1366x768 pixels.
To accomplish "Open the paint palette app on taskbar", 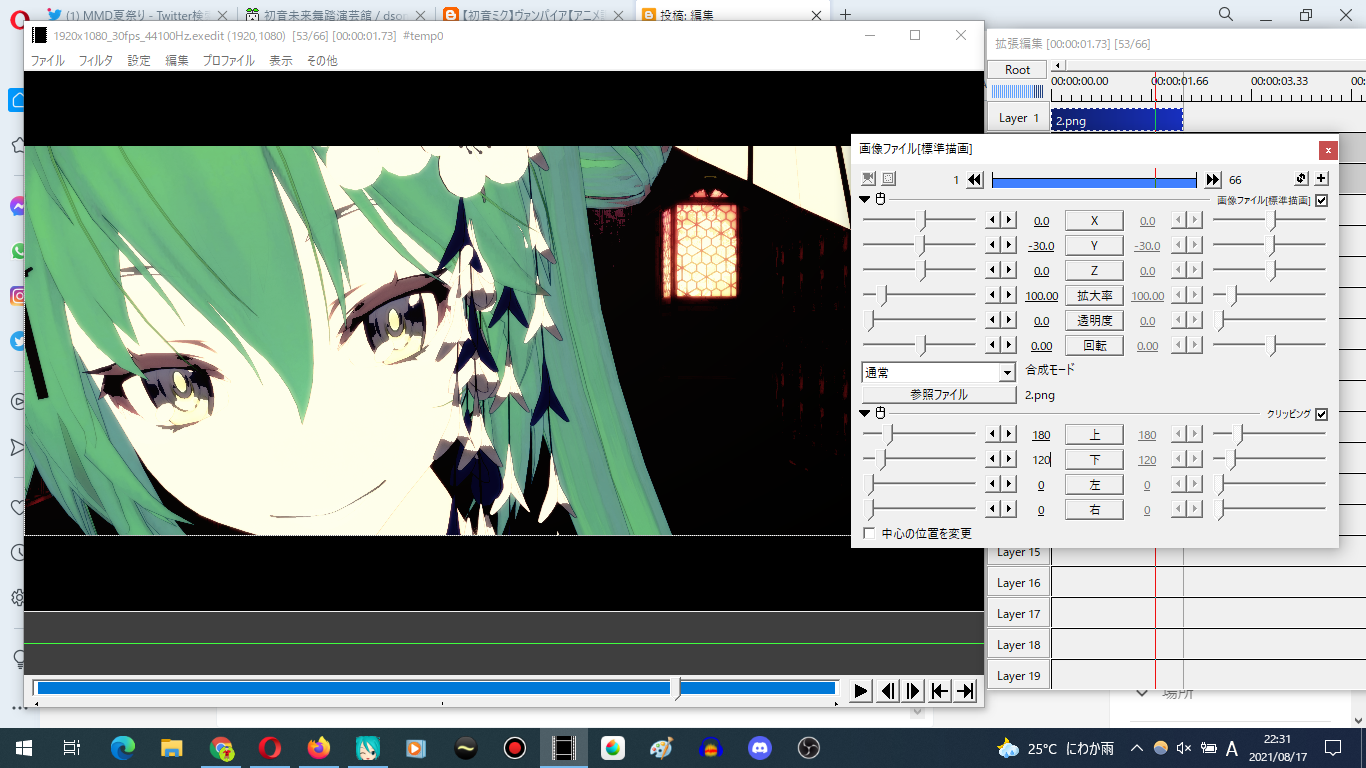I will coord(662,747).
